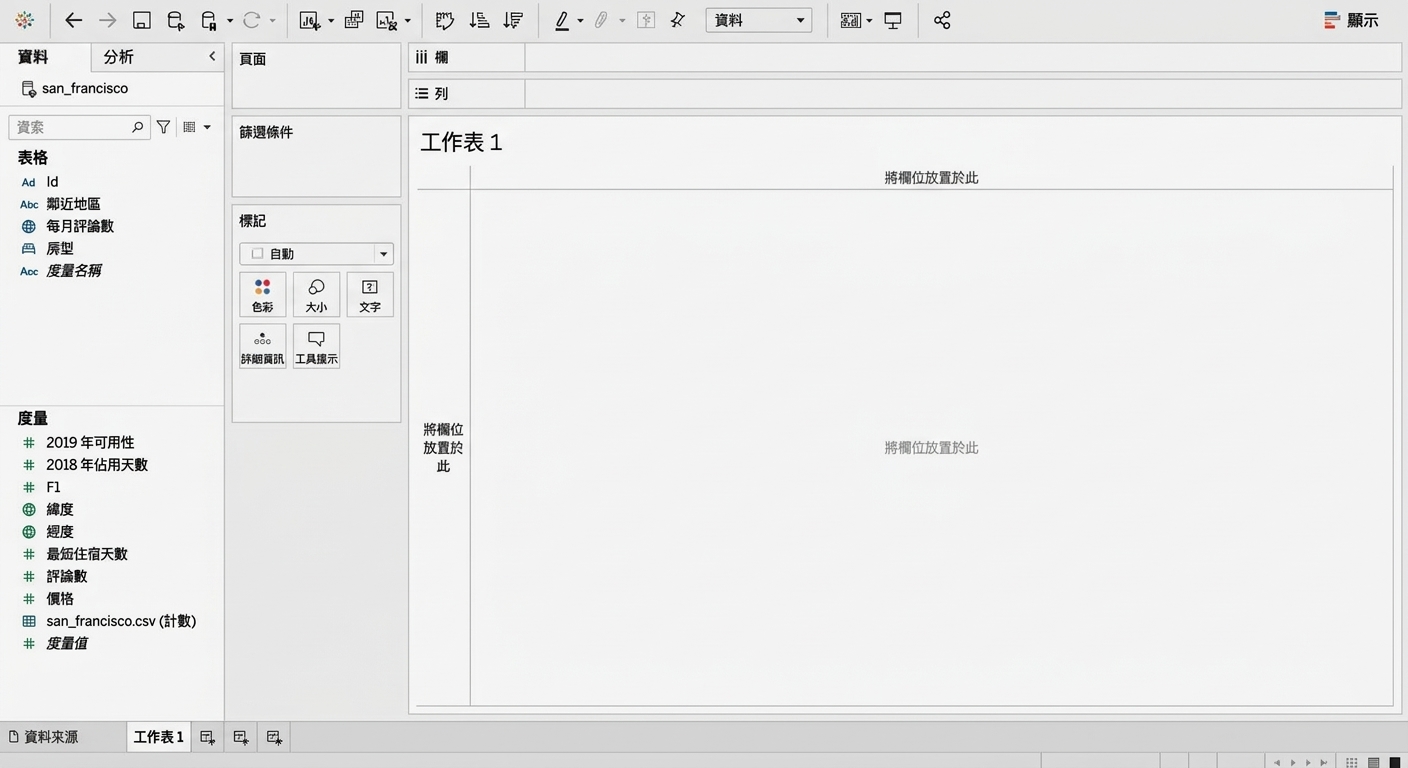Click the 色彩 marks button
Viewport: 1408px width, 768px height.
pos(263,295)
